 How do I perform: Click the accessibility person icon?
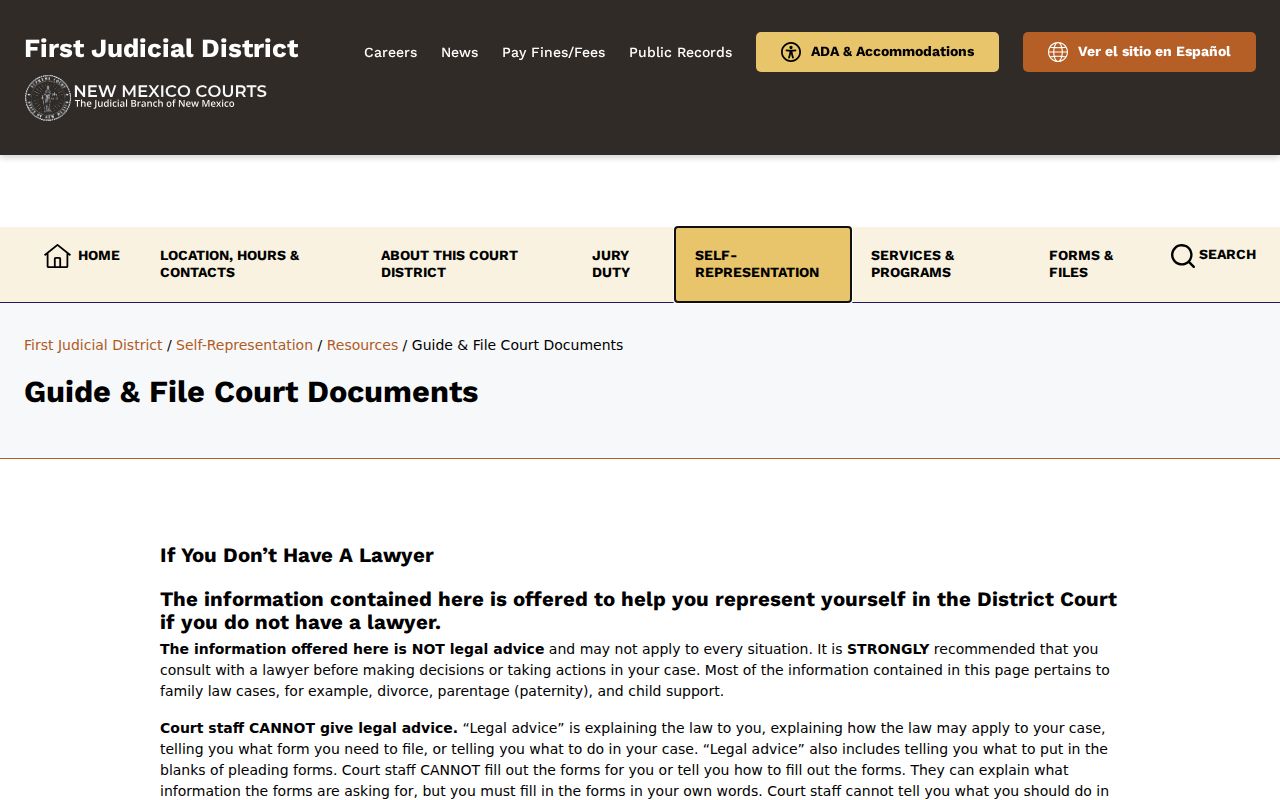tap(791, 52)
